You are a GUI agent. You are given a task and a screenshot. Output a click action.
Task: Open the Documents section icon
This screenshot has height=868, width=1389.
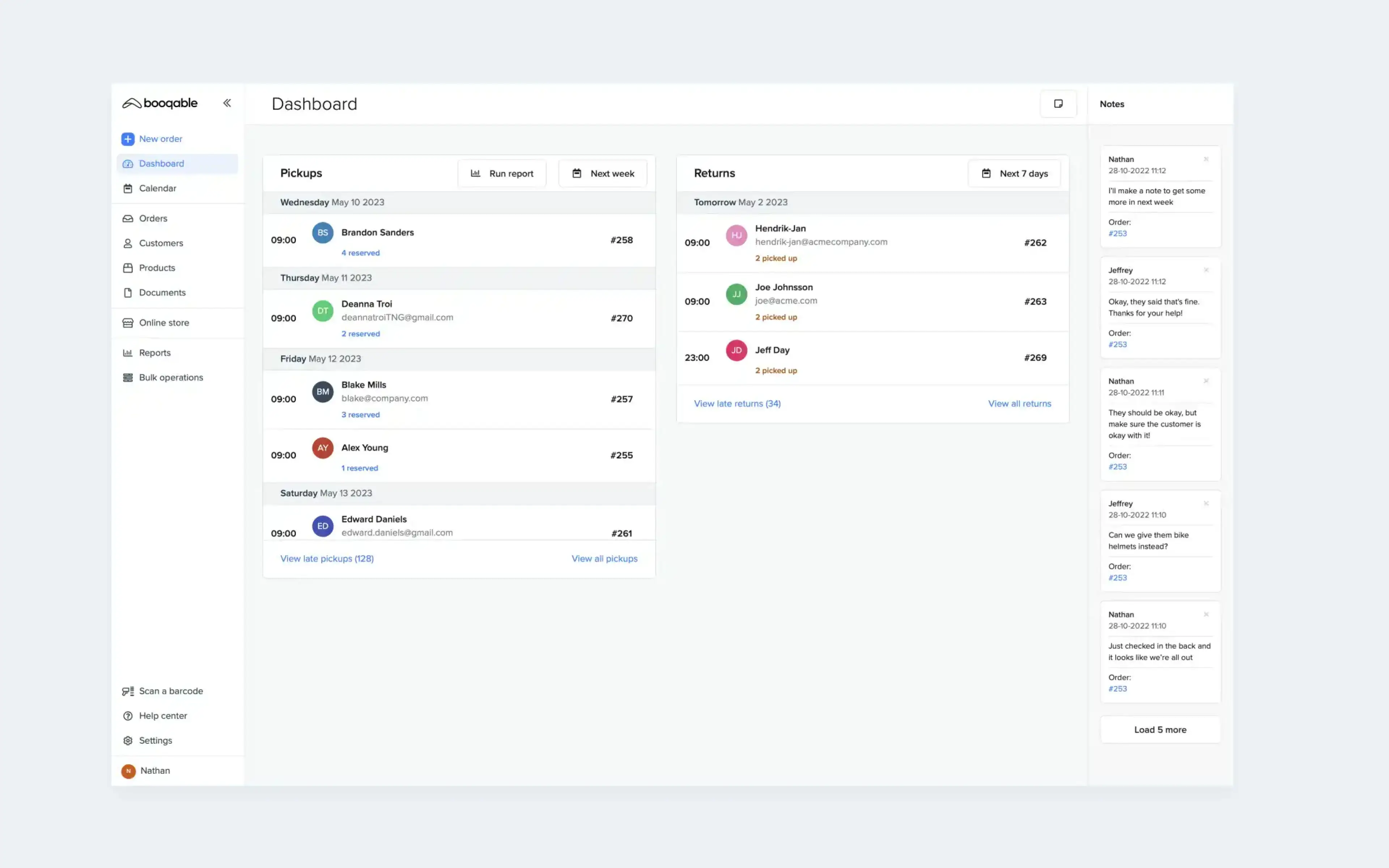(x=127, y=292)
